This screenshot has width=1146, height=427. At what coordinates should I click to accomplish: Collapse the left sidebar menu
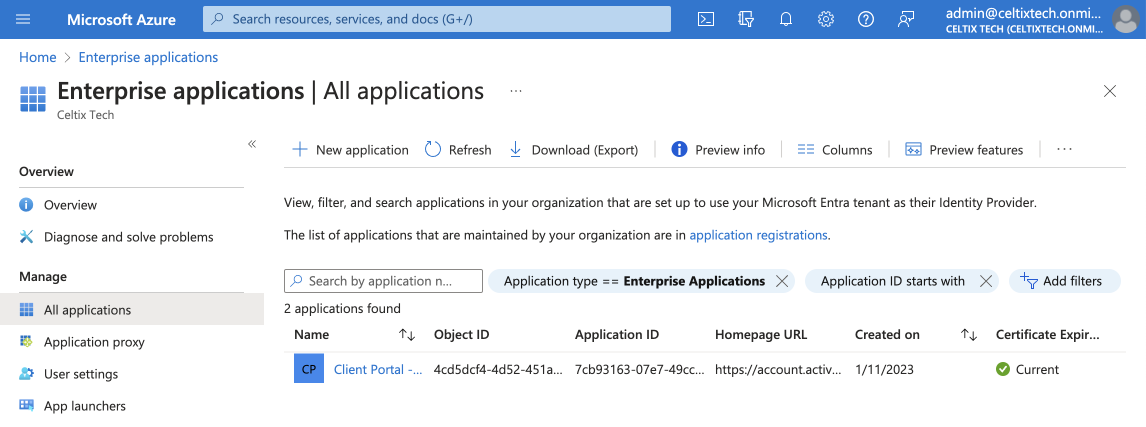(x=252, y=144)
